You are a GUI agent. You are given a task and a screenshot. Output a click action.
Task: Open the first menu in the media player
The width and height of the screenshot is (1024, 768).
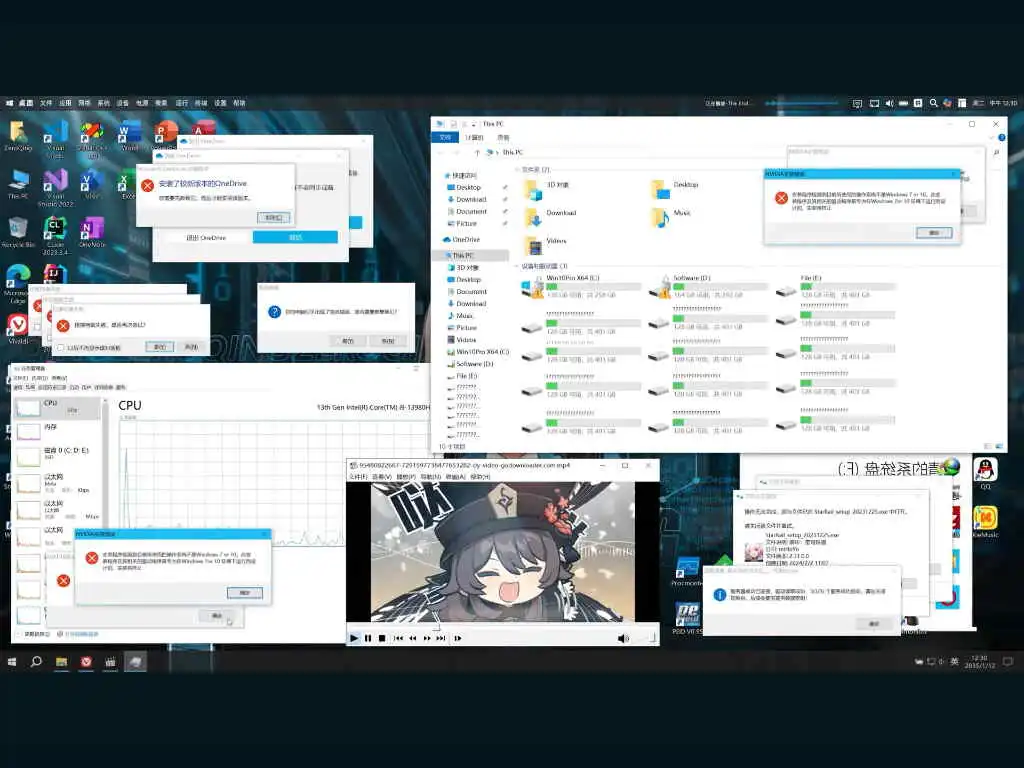[357, 477]
